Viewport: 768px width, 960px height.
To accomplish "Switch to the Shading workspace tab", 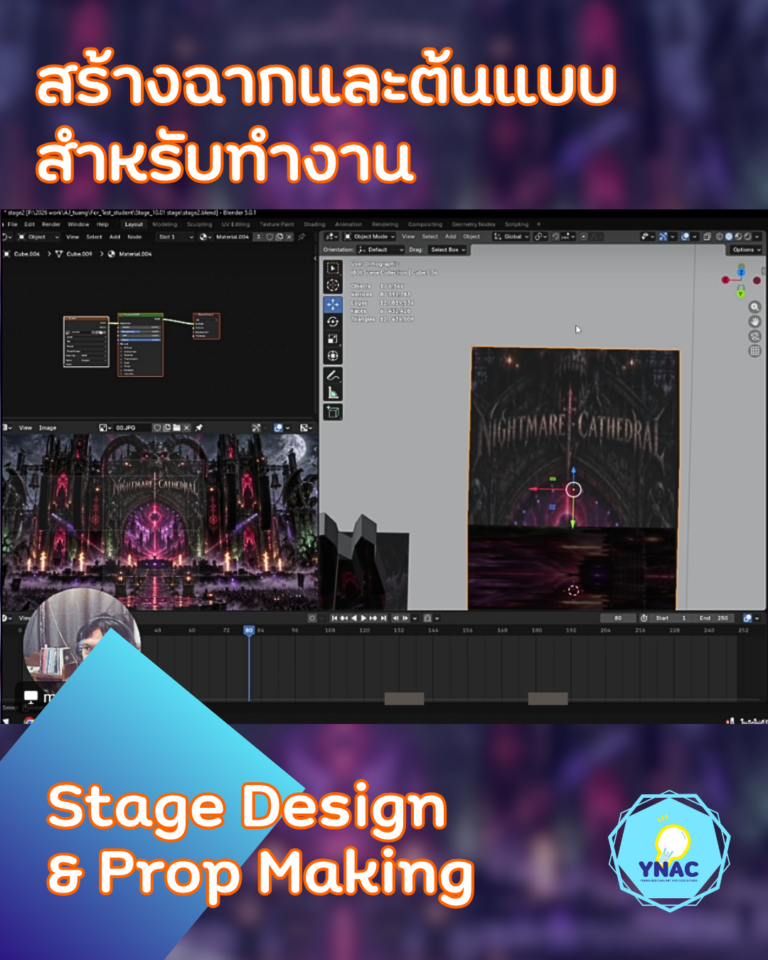I will click(x=314, y=224).
